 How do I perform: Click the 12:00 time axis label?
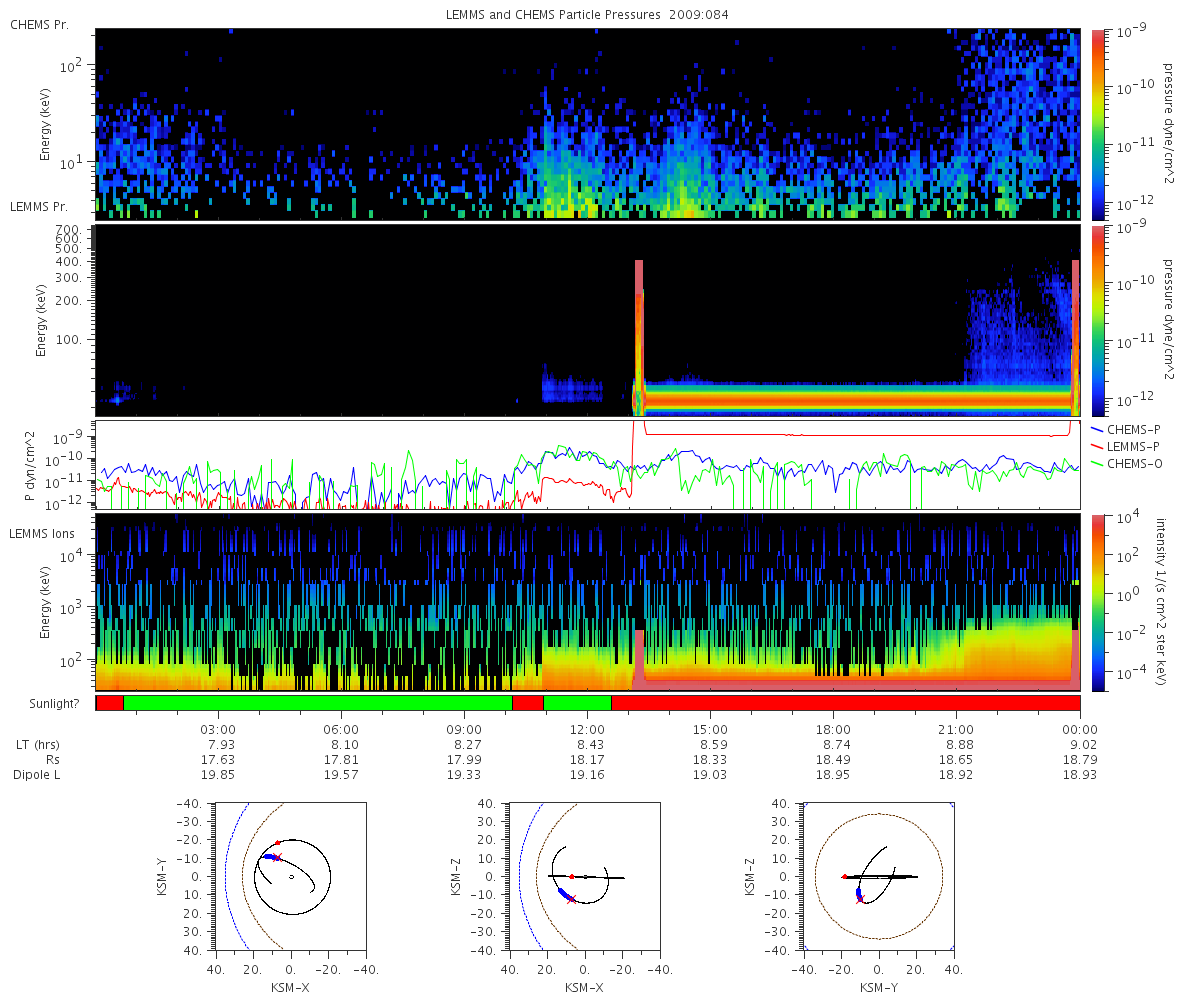[x=588, y=729]
